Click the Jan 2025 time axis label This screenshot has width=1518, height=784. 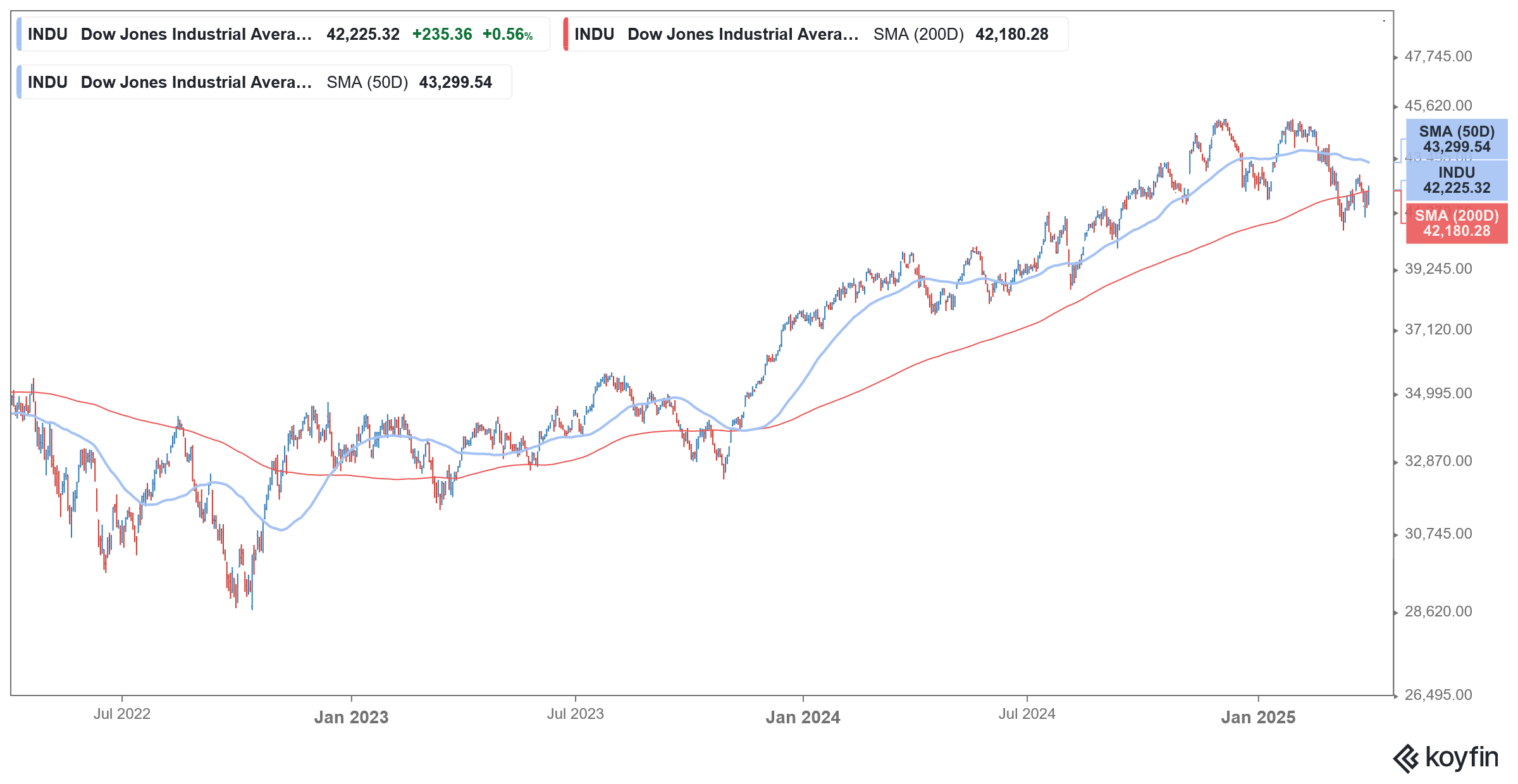pos(1258,717)
